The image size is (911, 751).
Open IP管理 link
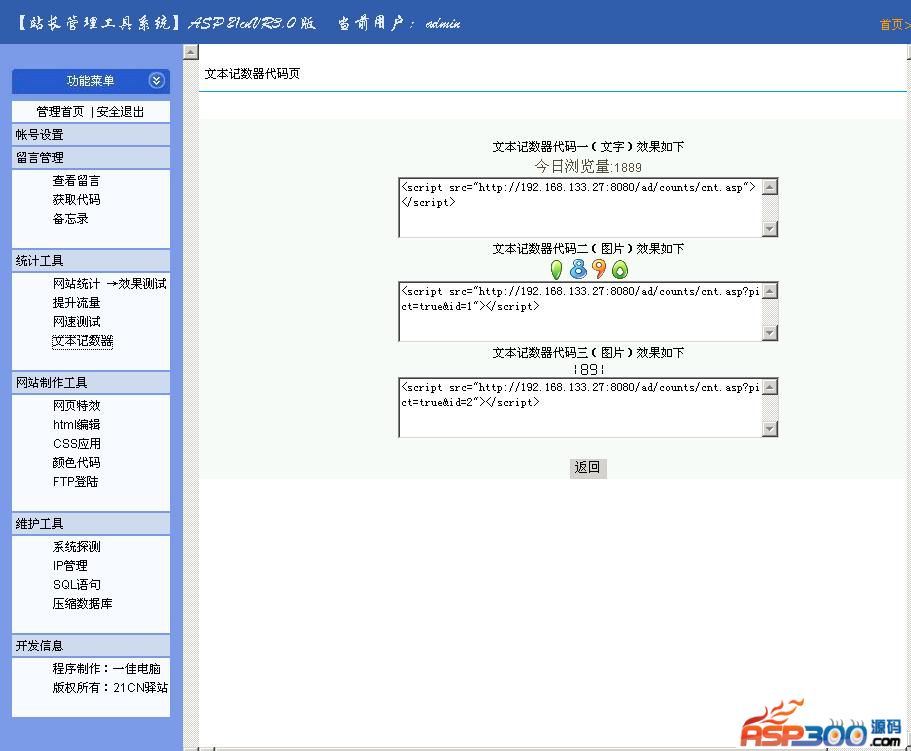point(70,566)
